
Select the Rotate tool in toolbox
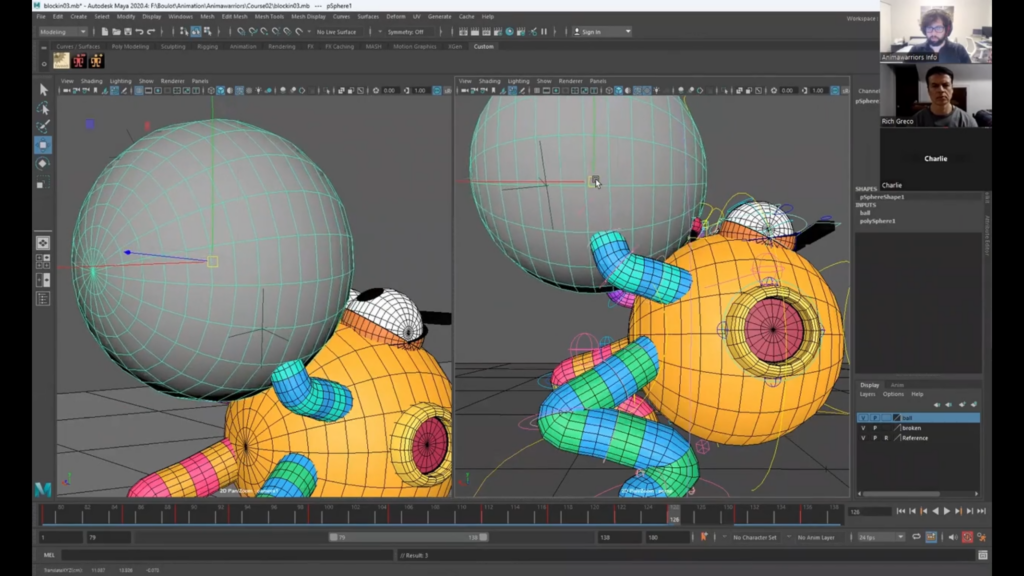coord(43,164)
